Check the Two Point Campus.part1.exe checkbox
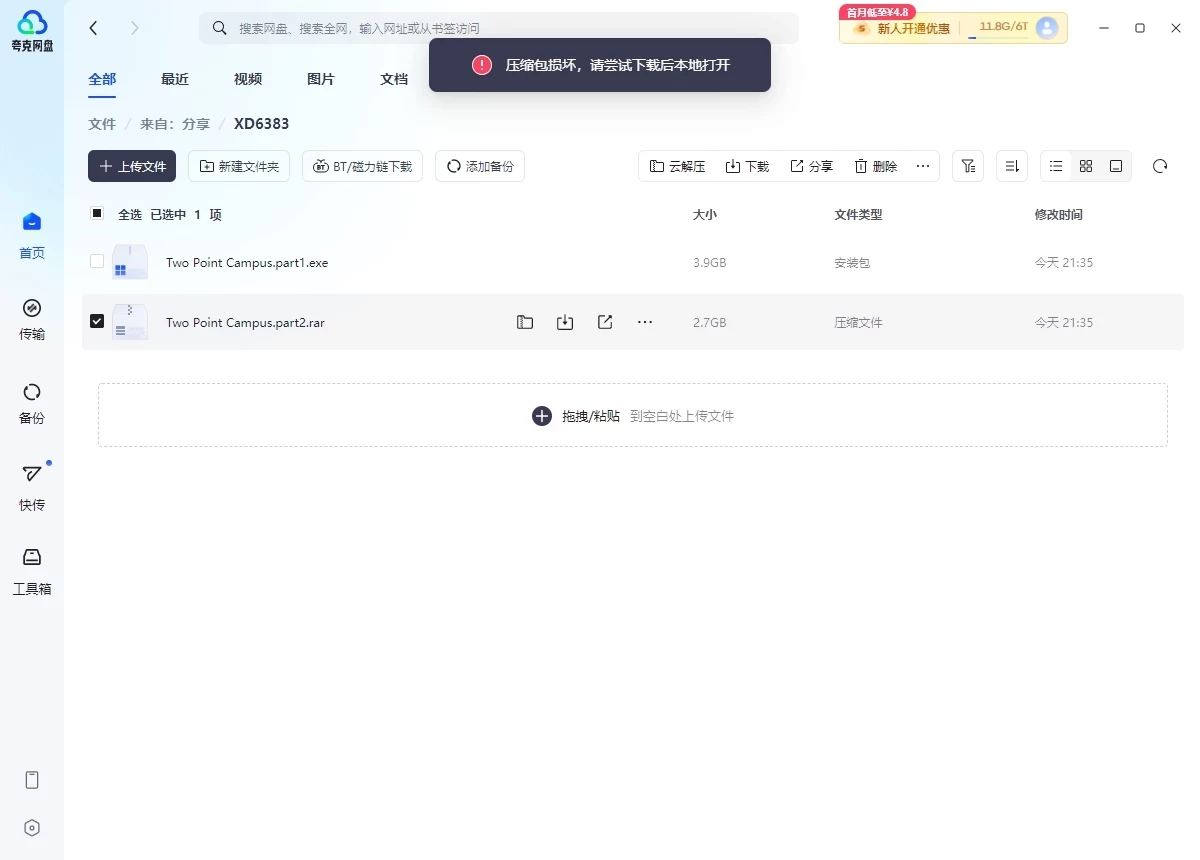Image resolution: width=1200 pixels, height=860 pixels. pos(97,261)
